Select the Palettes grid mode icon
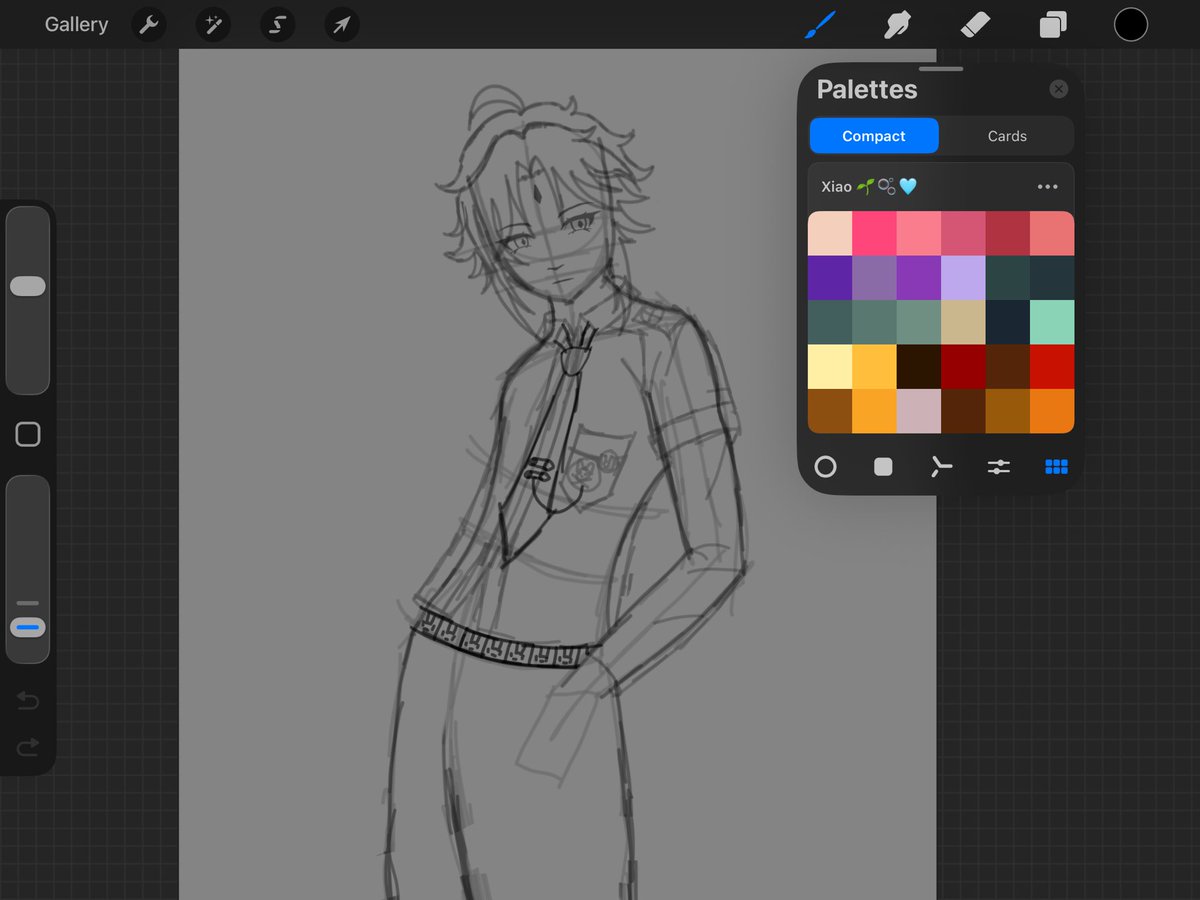Viewport: 1200px width, 900px height. click(x=1056, y=466)
